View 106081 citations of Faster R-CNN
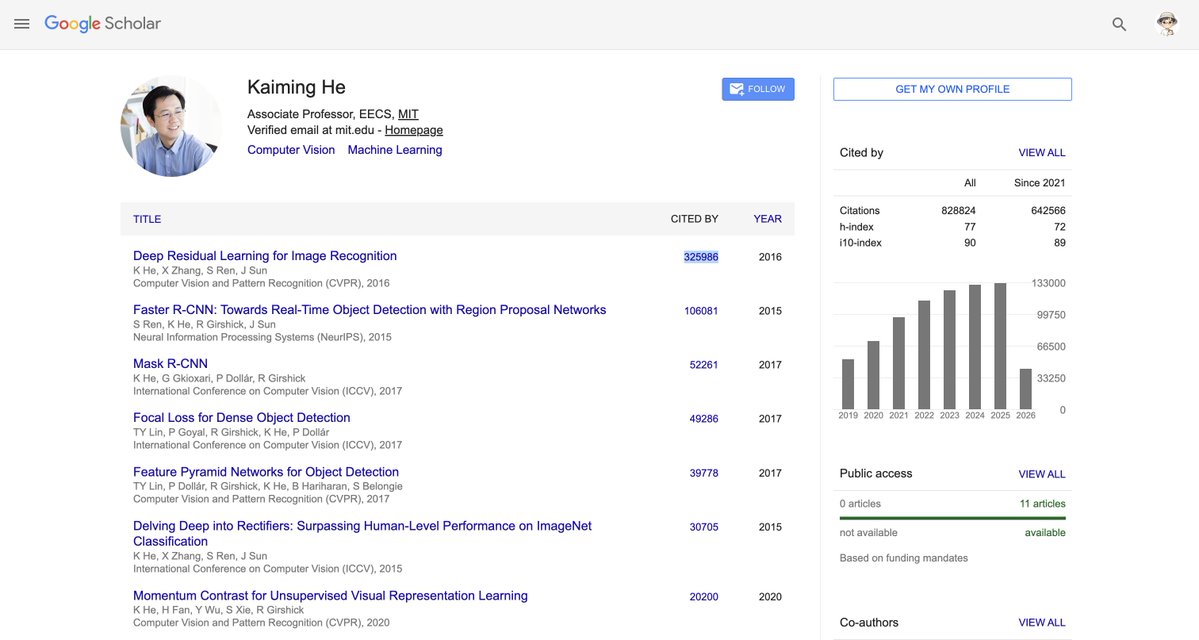Image resolution: width=1199 pixels, height=640 pixels. tap(700, 310)
